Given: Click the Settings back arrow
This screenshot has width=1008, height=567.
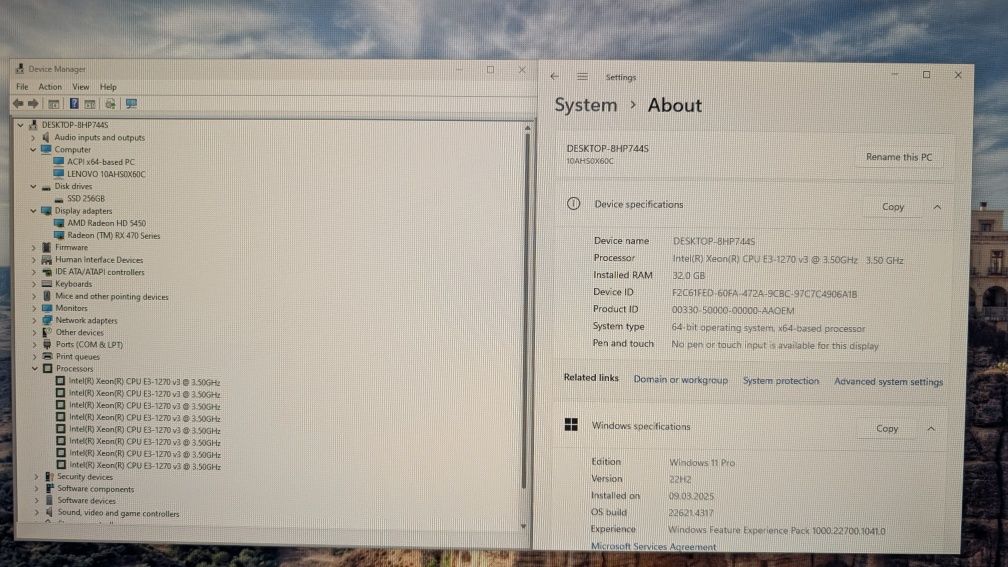Looking at the screenshot, I should tap(555, 76).
